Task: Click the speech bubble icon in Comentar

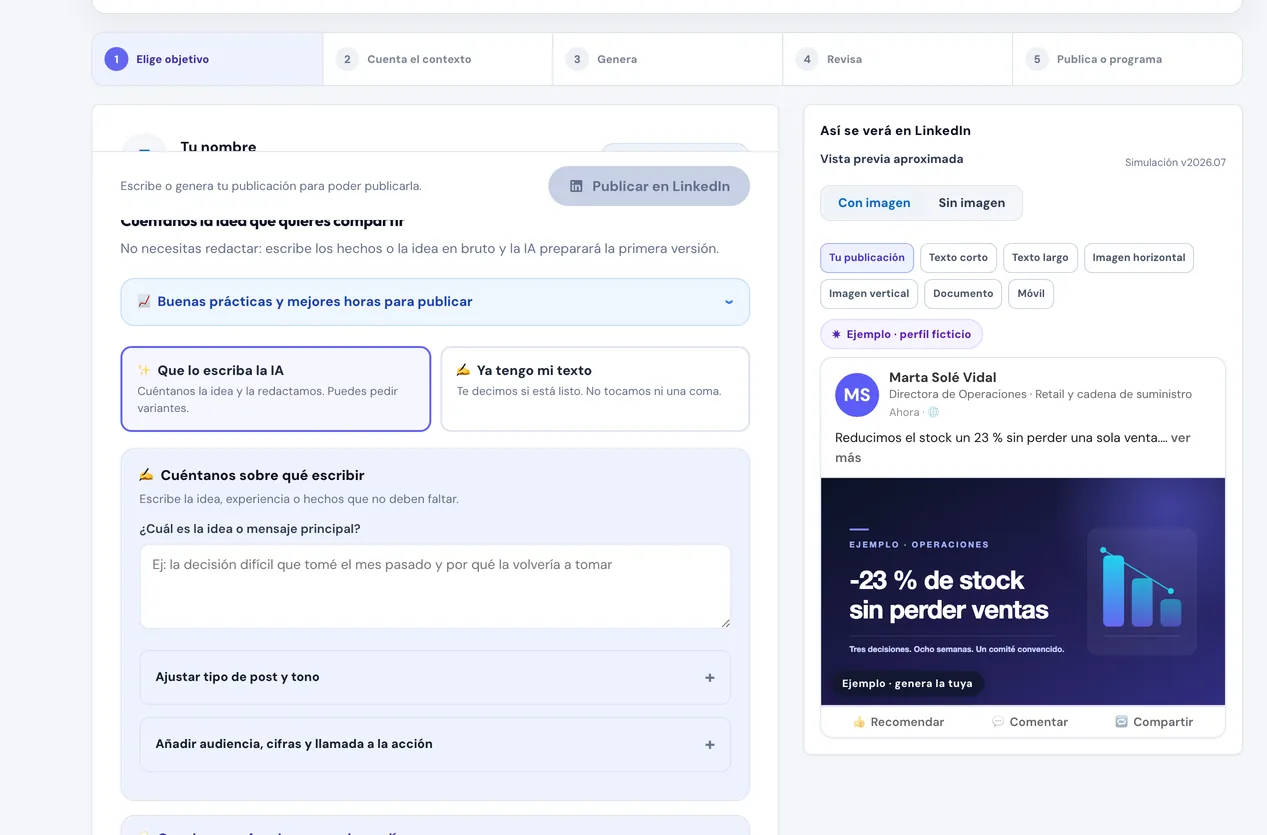Action: click(997, 722)
